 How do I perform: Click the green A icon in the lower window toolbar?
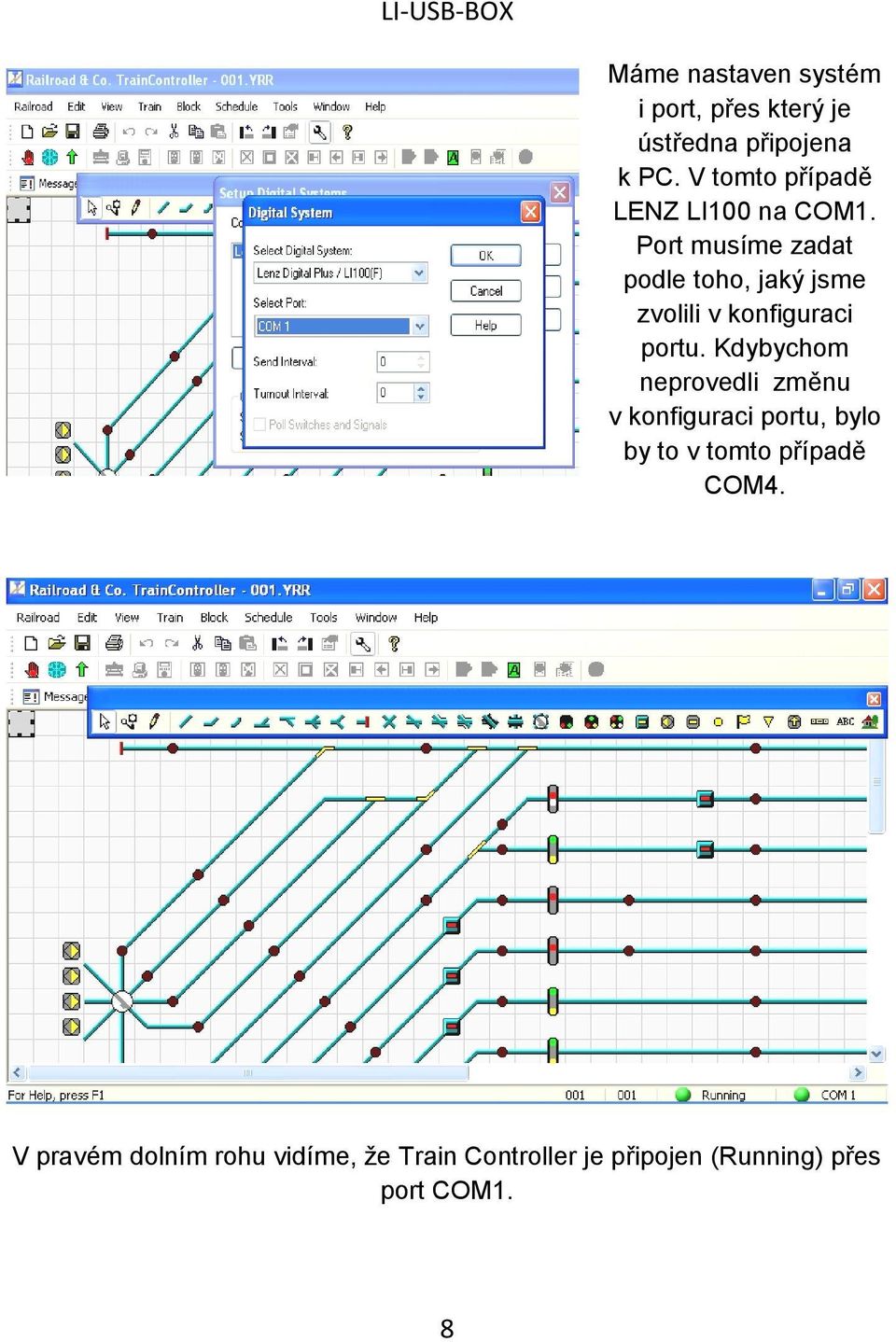[x=513, y=669]
